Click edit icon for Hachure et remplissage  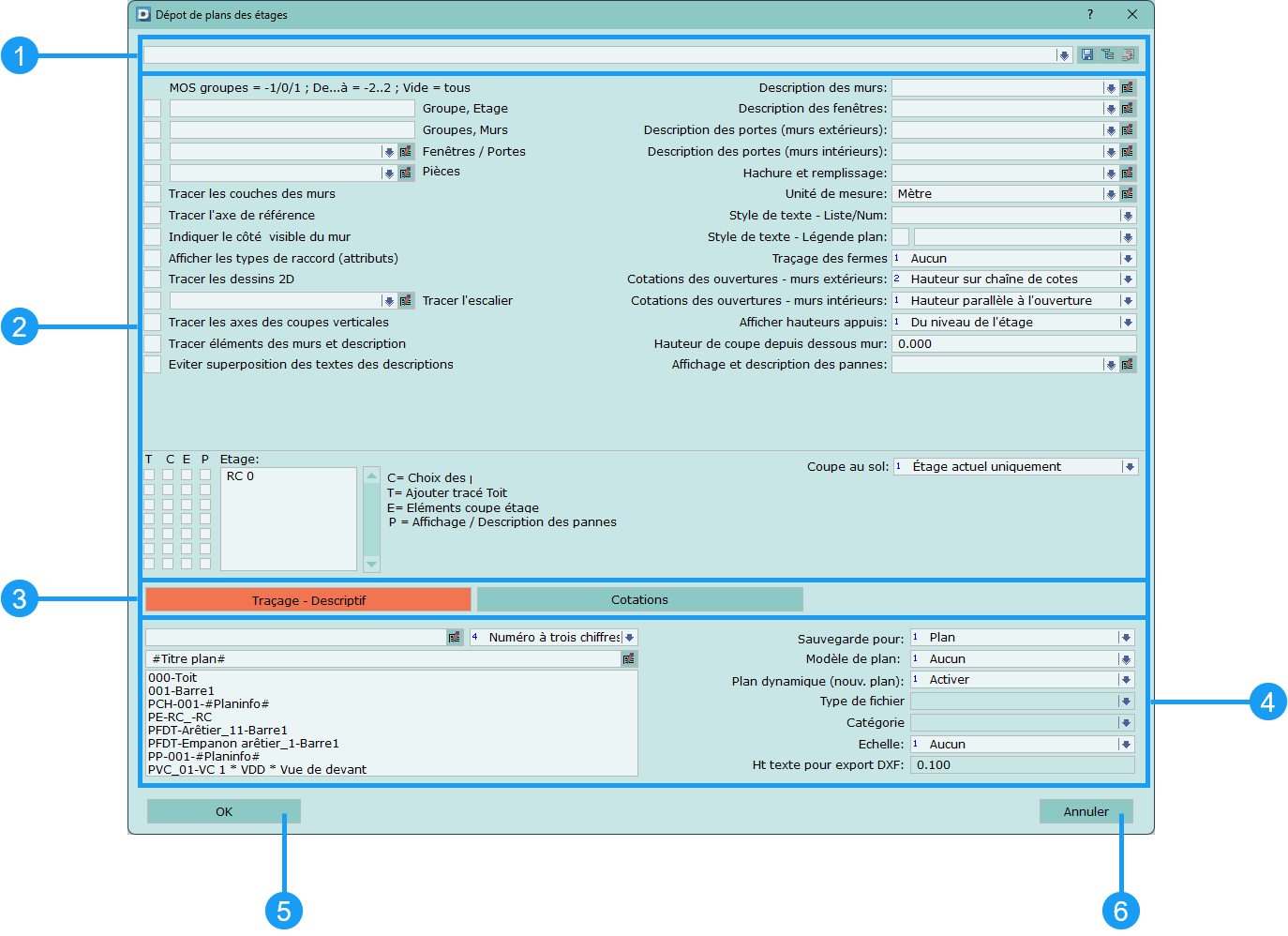pos(1128,173)
